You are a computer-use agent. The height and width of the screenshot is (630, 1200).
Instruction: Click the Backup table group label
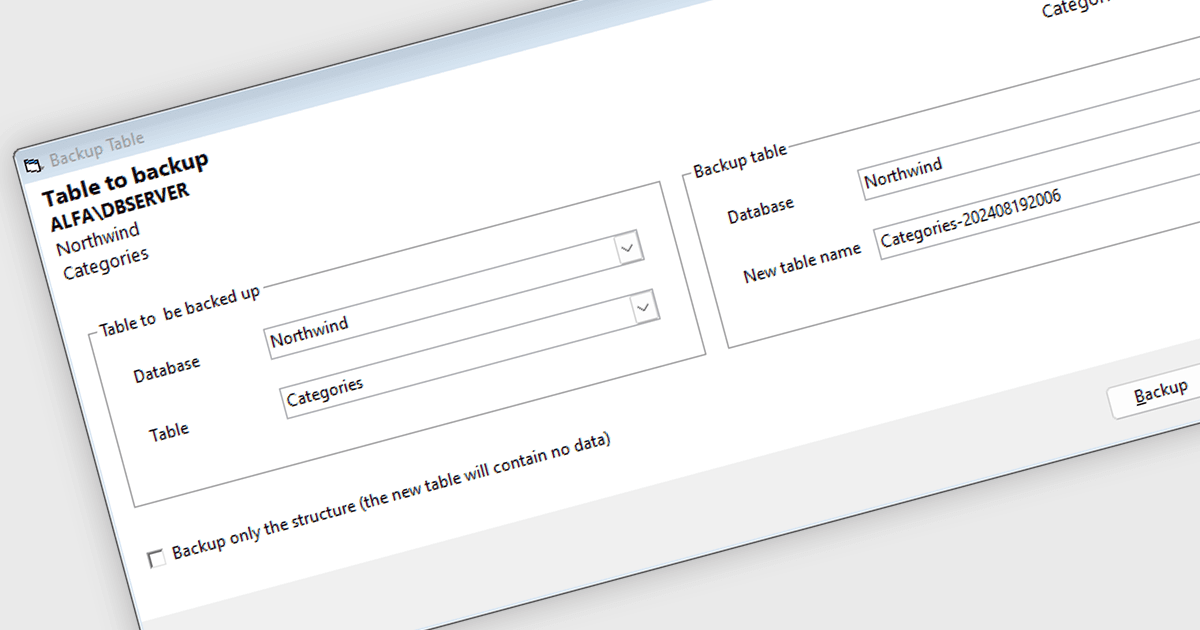pyautogui.click(x=740, y=160)
